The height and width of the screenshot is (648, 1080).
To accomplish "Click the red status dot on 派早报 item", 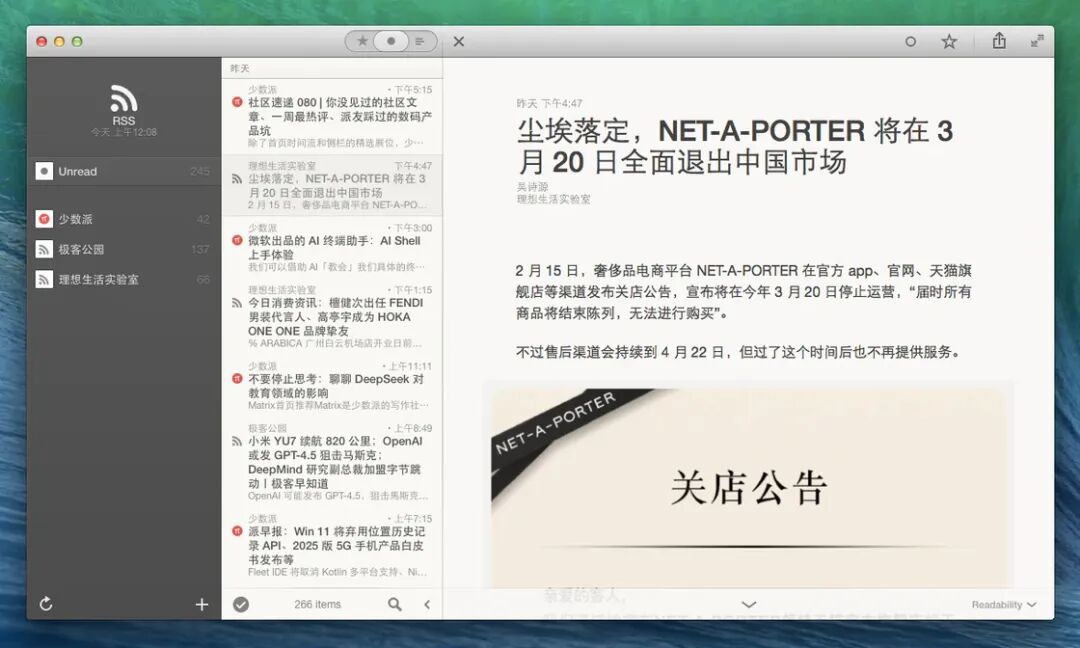I will 237,531.
